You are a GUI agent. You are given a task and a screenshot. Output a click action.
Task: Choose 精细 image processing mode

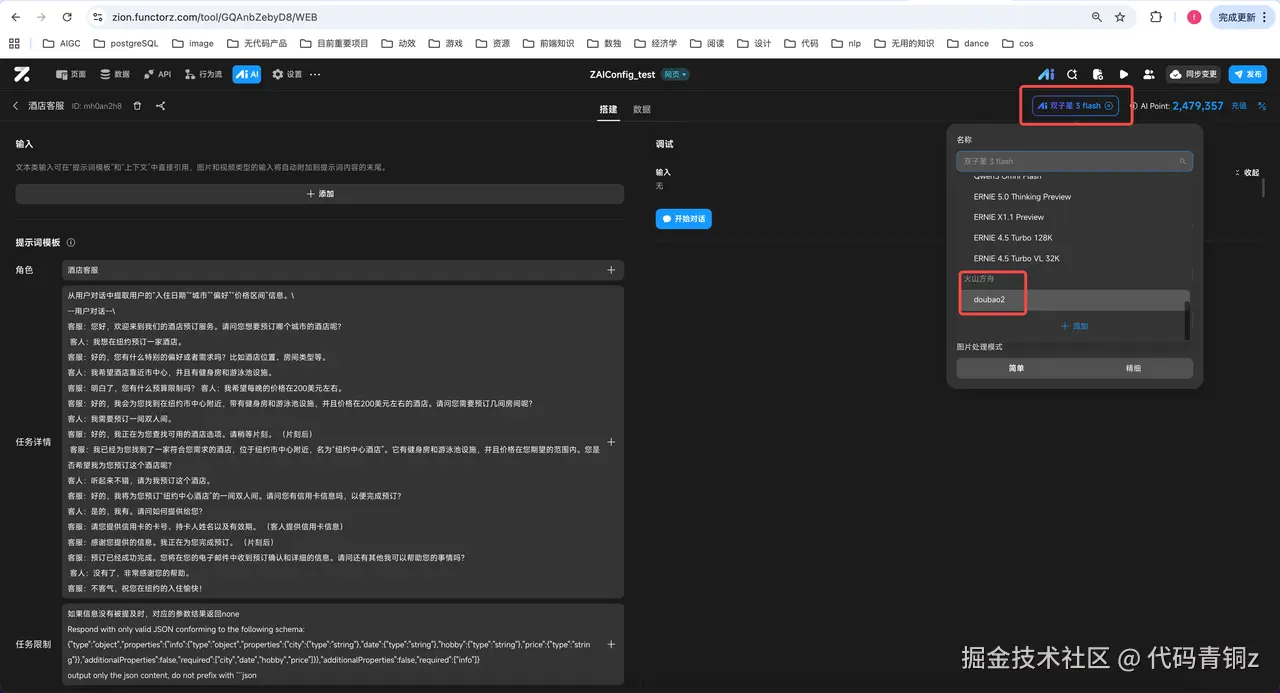(x=1133, y=368)
